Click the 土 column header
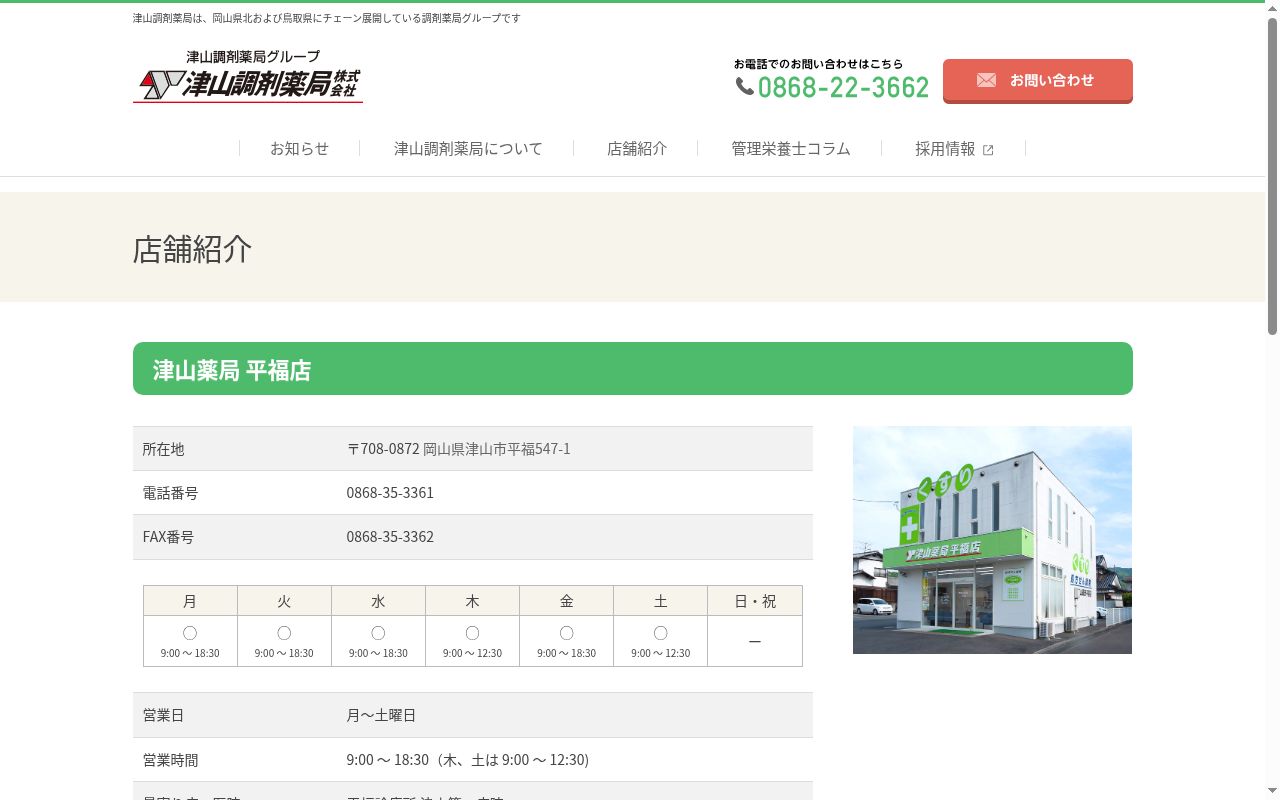The width and height of the screenshot is (1280, 800). (x=660, y=601)
